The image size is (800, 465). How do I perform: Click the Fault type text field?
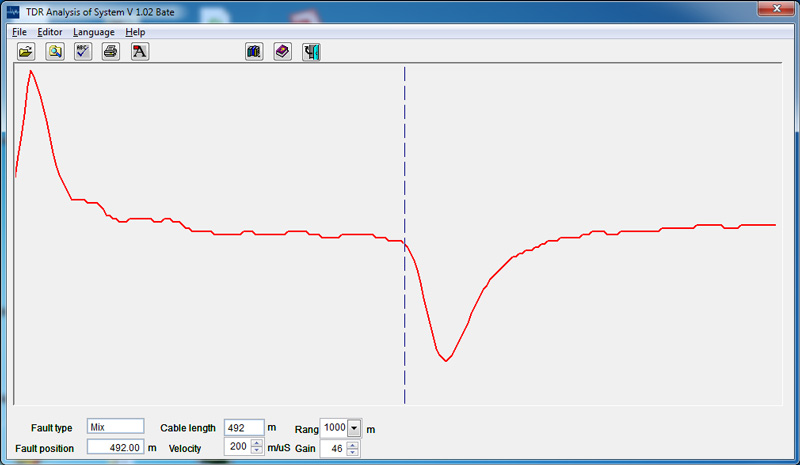116,427
